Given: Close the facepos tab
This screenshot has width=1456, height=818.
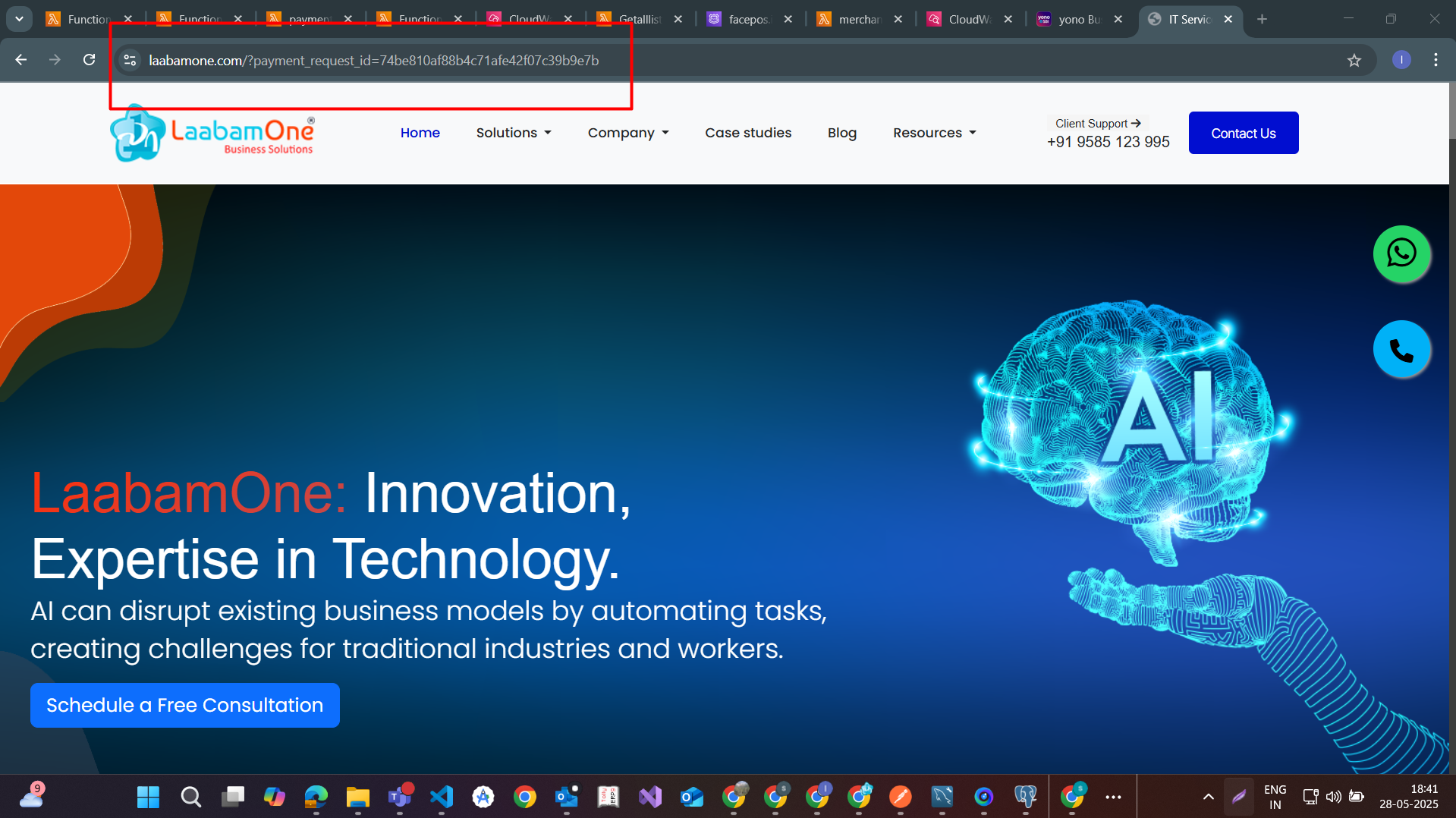Looking at the screenshot, I should 788,20.
